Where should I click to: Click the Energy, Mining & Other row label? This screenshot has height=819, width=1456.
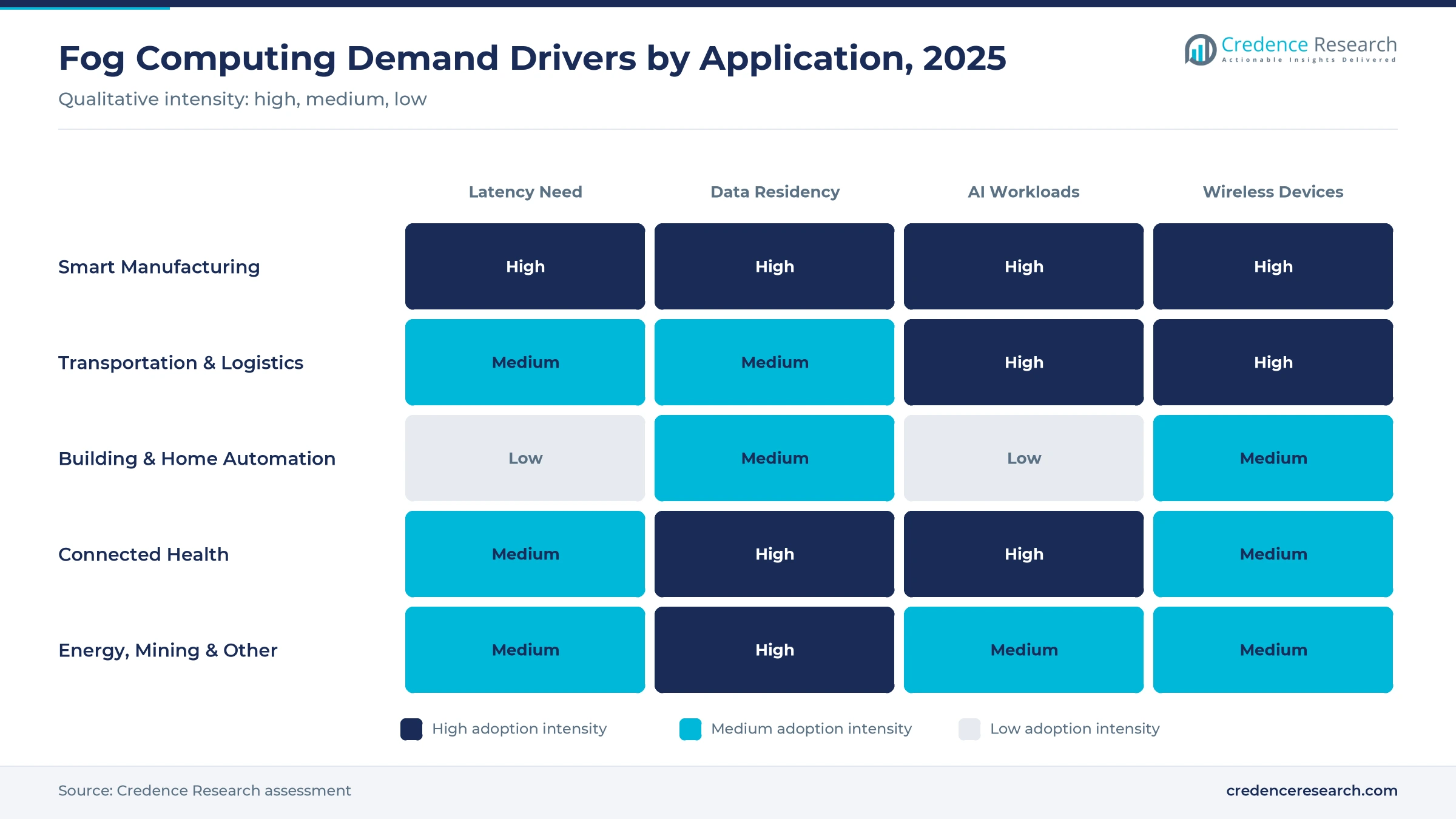click(167, 650)
